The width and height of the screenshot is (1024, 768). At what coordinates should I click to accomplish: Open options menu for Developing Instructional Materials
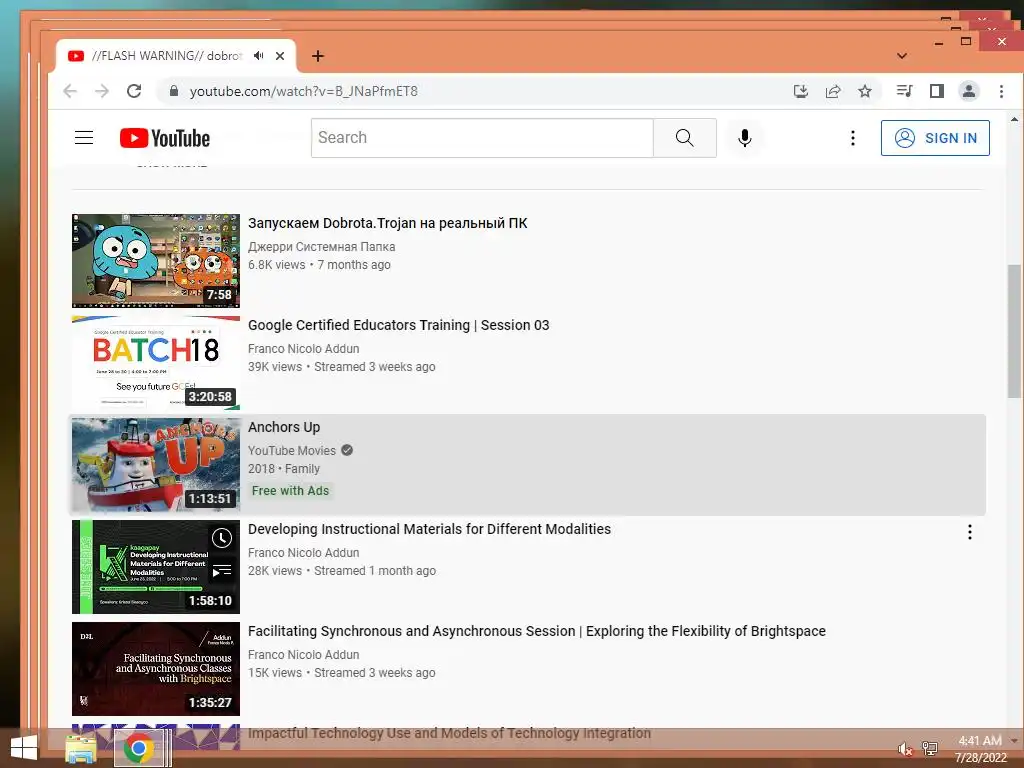pyautogui.click(x=970, y=532)
